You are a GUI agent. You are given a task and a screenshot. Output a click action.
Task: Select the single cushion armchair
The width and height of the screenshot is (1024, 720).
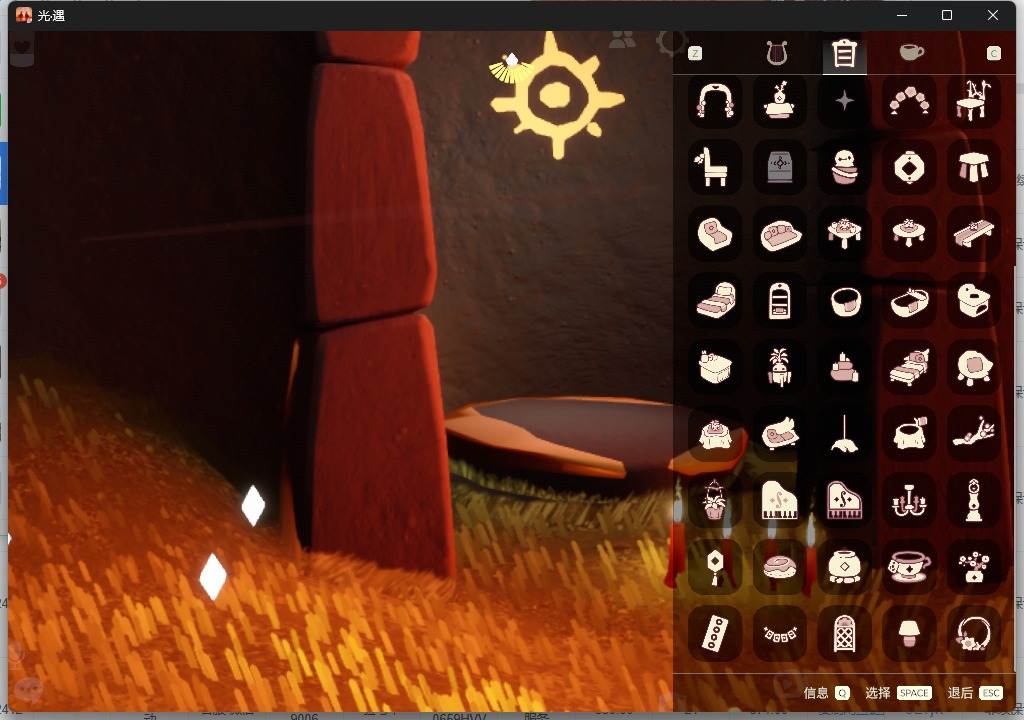(715, 234)
